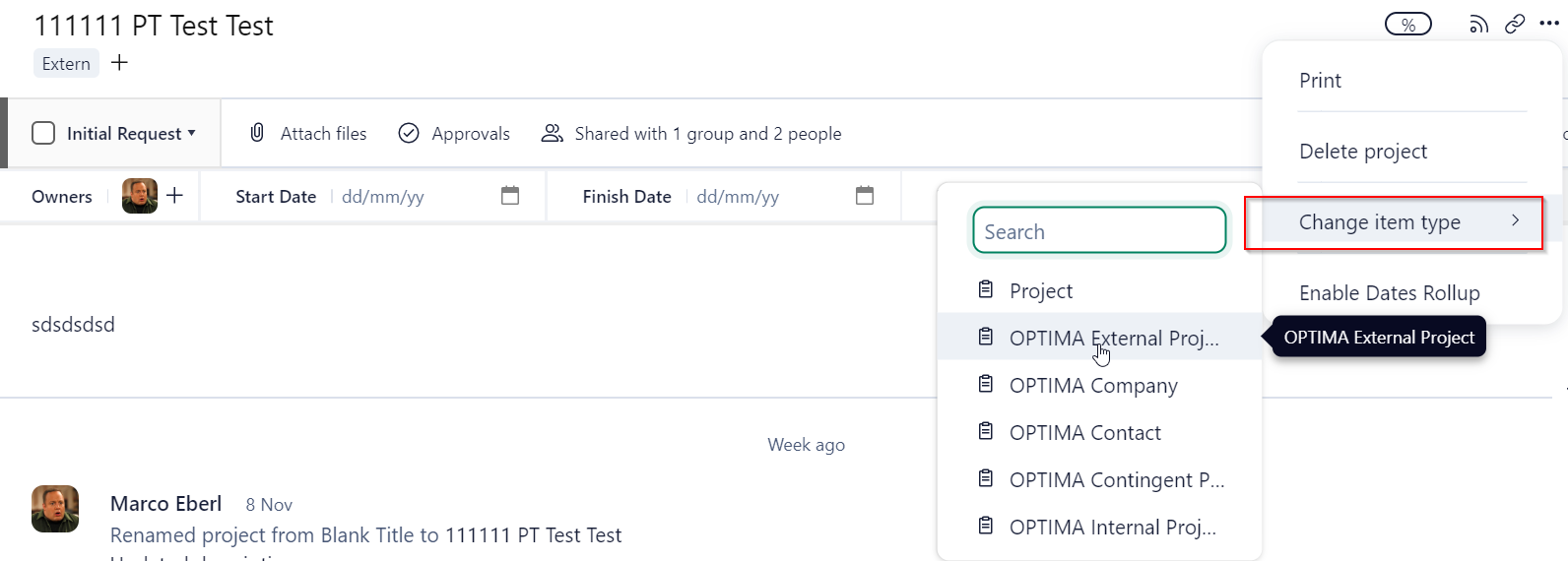Expand the Initial Request status dropdown arrow
The height and width of the screenshot is (561, 1568).
(192, 133)
